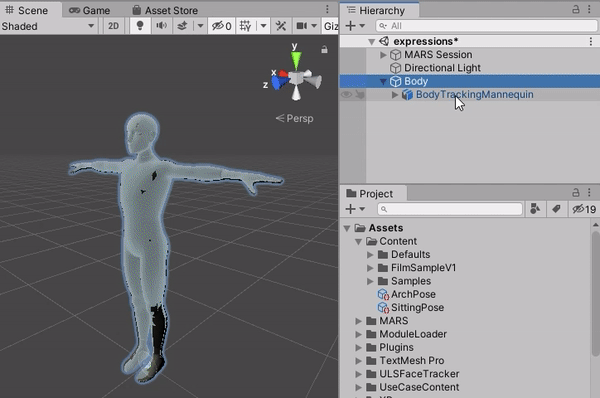Image resolution: width=600 pixels, height=398 pixels.
Task: Toggle scene effects (skybox) icon
Action: (183, 26)
